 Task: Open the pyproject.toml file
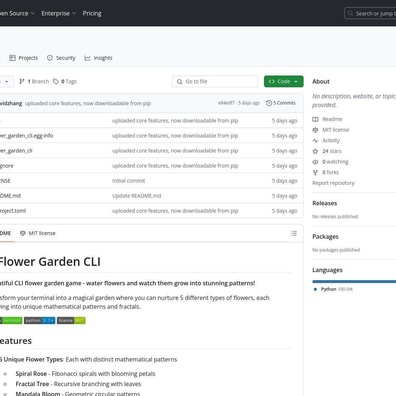(13, 211)
